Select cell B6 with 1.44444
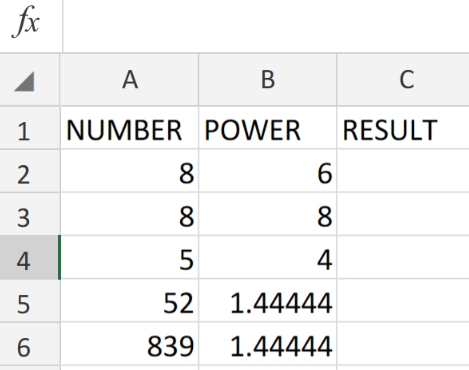 click(268, 344)
